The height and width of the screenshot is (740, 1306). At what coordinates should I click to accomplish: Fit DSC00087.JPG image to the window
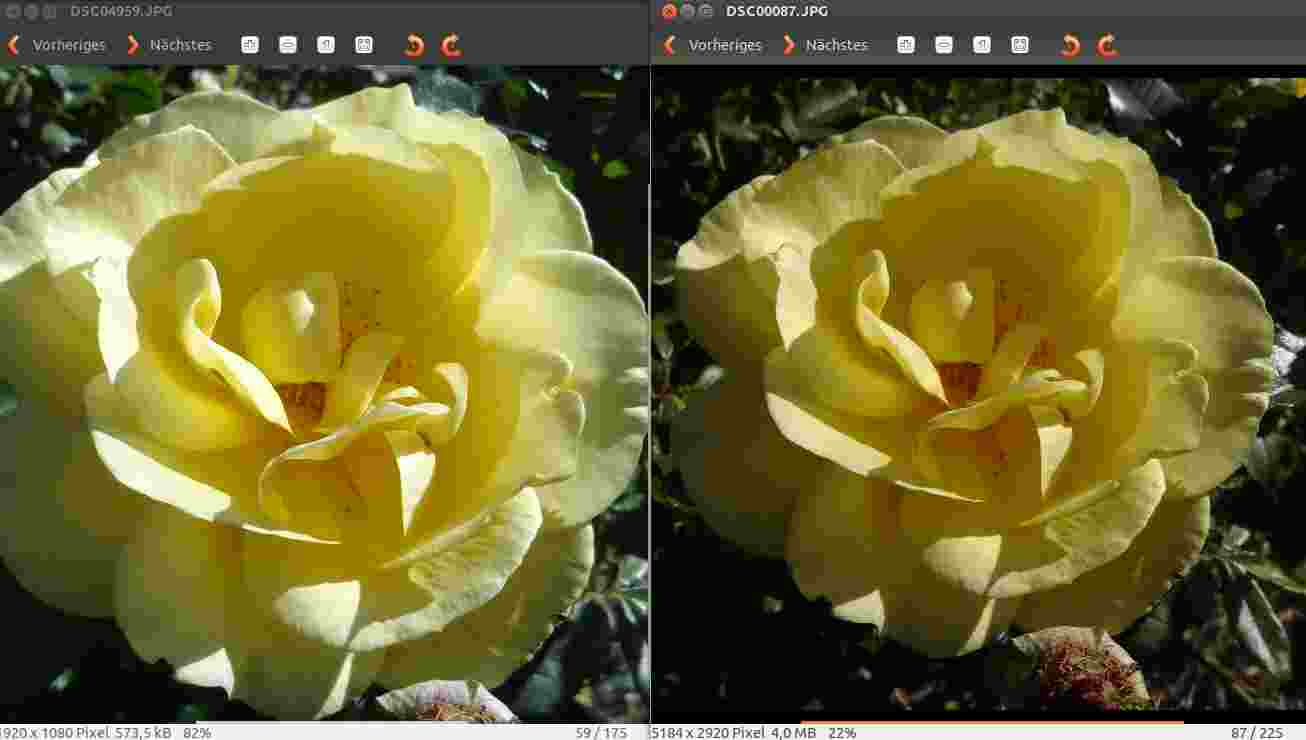click(x=1020, y=45)
